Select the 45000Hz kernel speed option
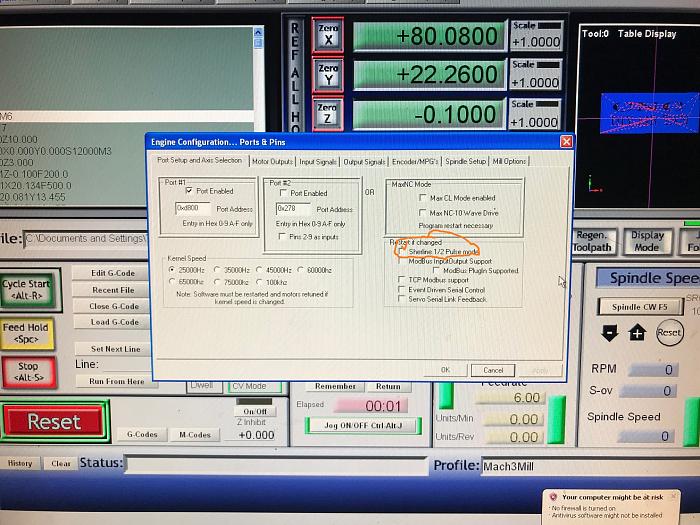Screen dimensions: 700x525 tap(261, 270)
